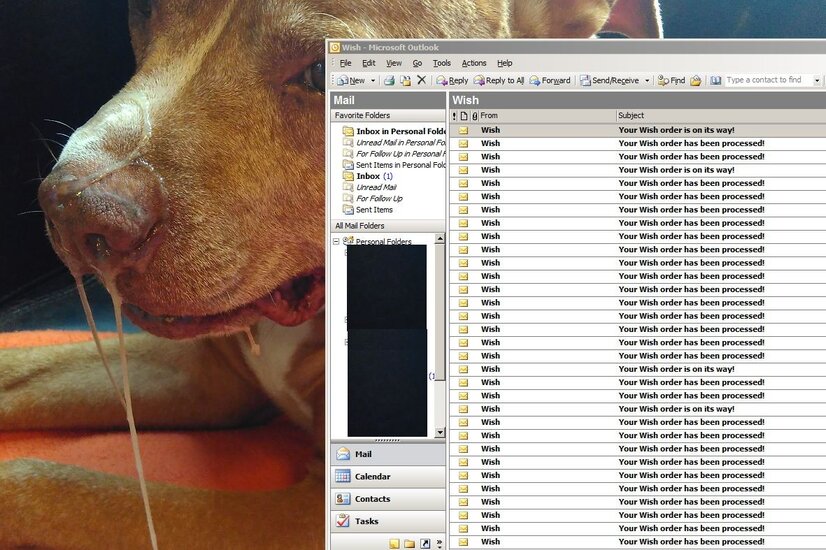Sort messages by the From column header
Viewport: 826px width, 550px height.
pyautogui.click(x=547, y=115)
